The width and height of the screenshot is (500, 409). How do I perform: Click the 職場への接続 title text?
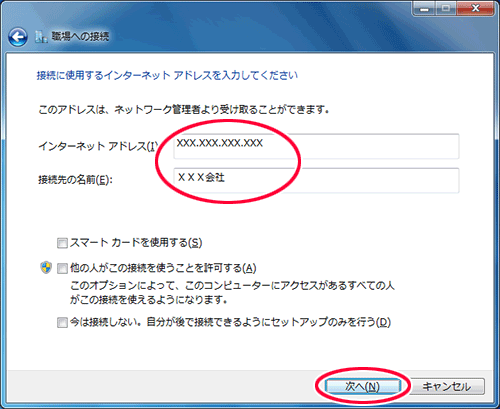(80, 36)
